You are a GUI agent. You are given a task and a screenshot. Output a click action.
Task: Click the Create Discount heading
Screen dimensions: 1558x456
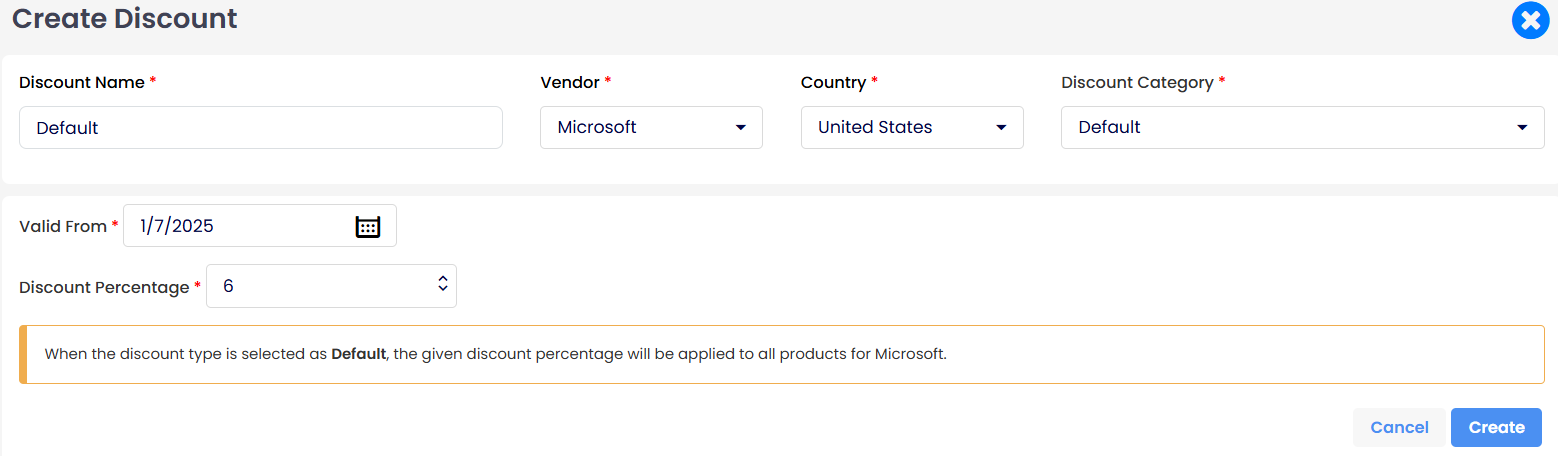[125, 18]
